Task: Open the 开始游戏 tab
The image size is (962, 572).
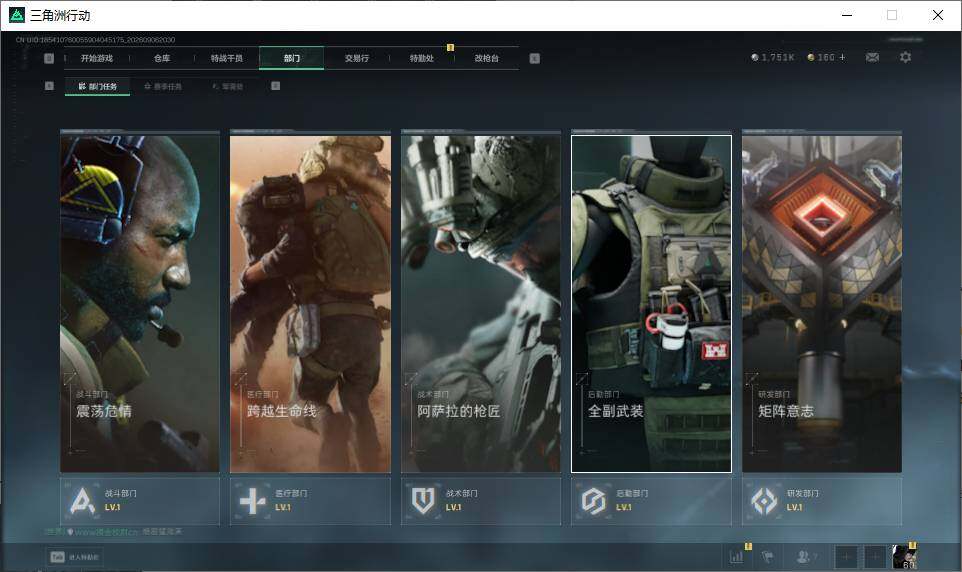Action: (x=97, y=58)
